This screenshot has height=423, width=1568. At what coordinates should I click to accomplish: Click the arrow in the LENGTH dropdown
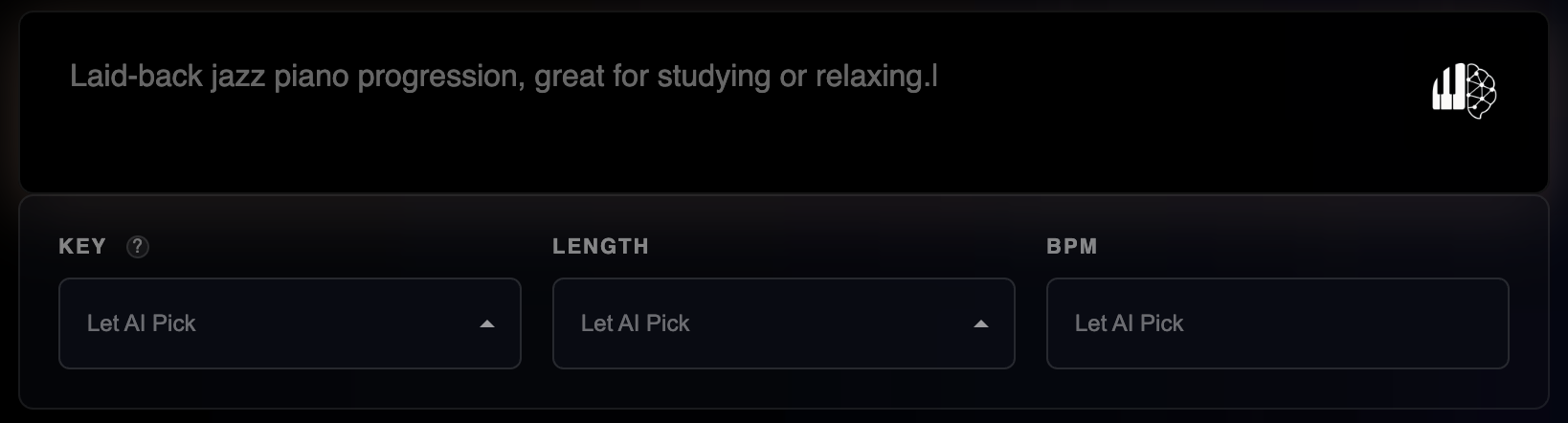(x=981, y=324)
